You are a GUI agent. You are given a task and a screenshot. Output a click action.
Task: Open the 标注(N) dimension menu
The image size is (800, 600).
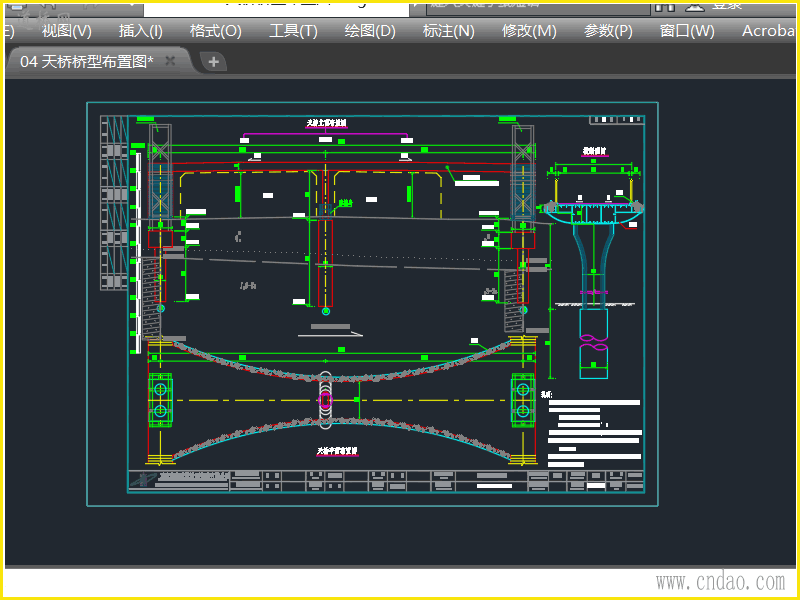[x=448, y=31]
